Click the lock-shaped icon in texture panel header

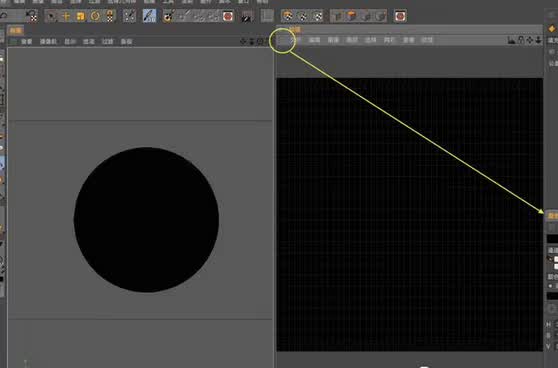click(x=521, y=40)
